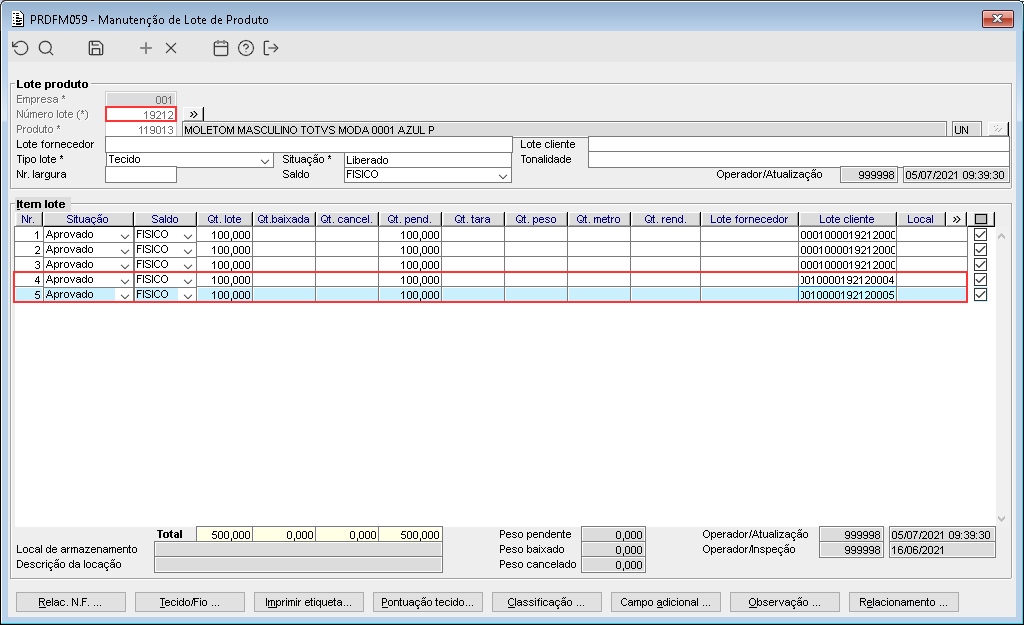This screenshot has height=625, width=1024.
Task: Open the Saldo dropdown in Lote produto
Action: coord(503,175)
